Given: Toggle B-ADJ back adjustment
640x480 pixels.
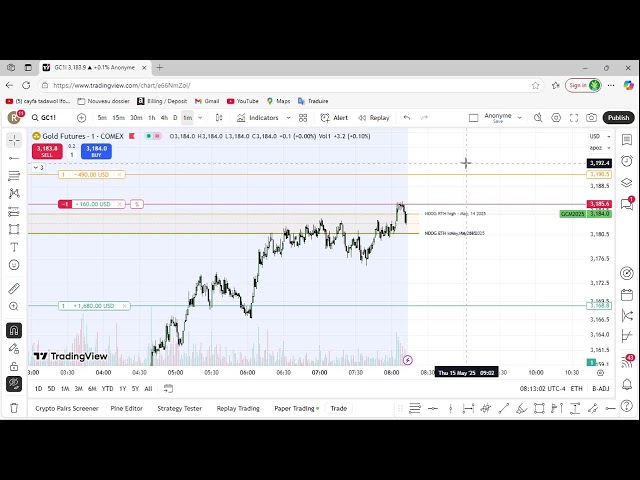Looking at the screenshot, I should (x=600, y=389).
